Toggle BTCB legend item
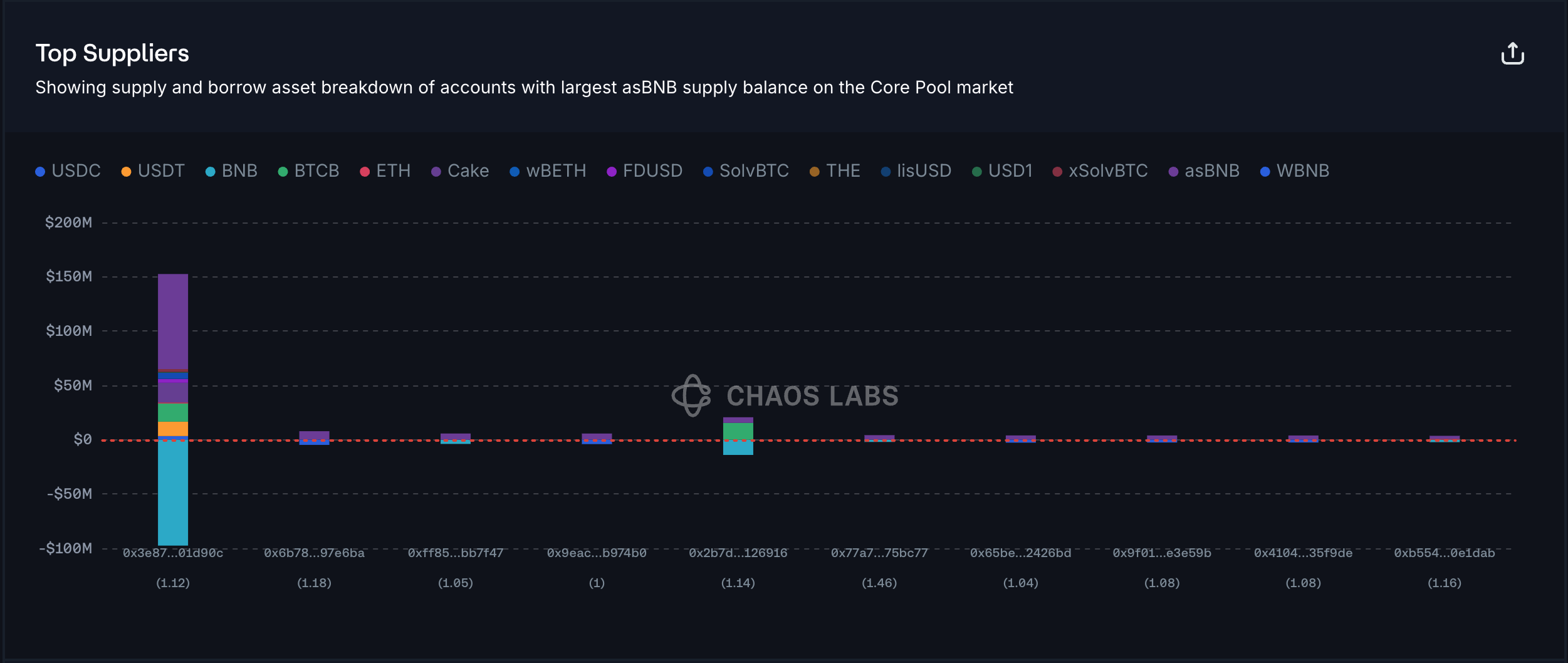 tap(308, 171)
